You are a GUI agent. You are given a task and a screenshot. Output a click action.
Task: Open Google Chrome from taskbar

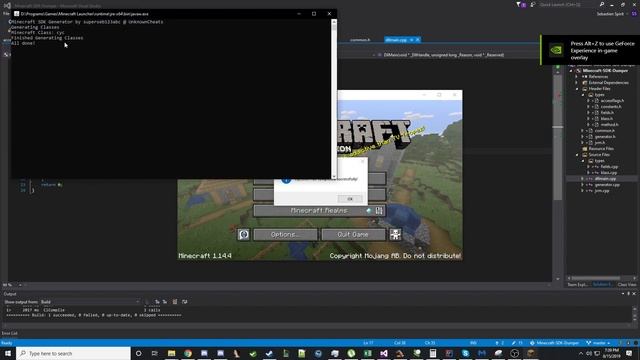click(188, 353)
